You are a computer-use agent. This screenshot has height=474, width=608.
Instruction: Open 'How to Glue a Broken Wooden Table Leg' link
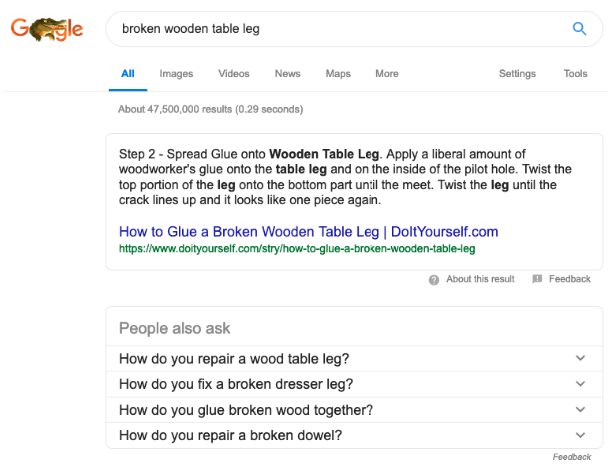click(308, 232)
